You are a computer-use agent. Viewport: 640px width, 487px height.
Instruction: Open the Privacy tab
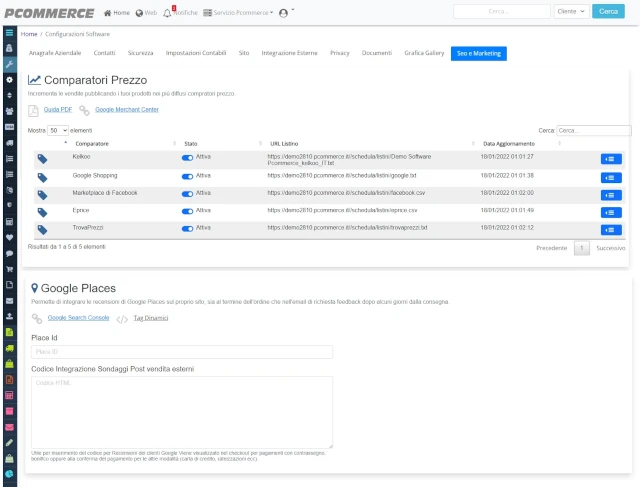[x=340, y=53]
